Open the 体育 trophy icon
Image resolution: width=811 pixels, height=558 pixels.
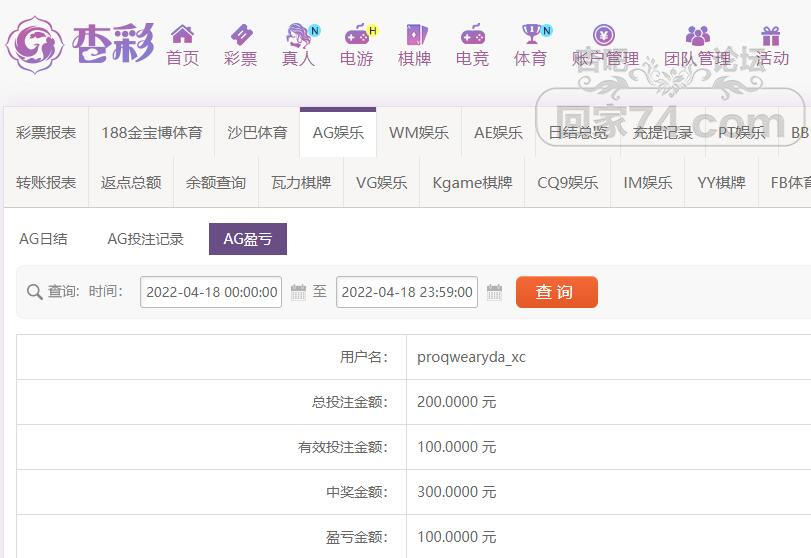(531, 34)
